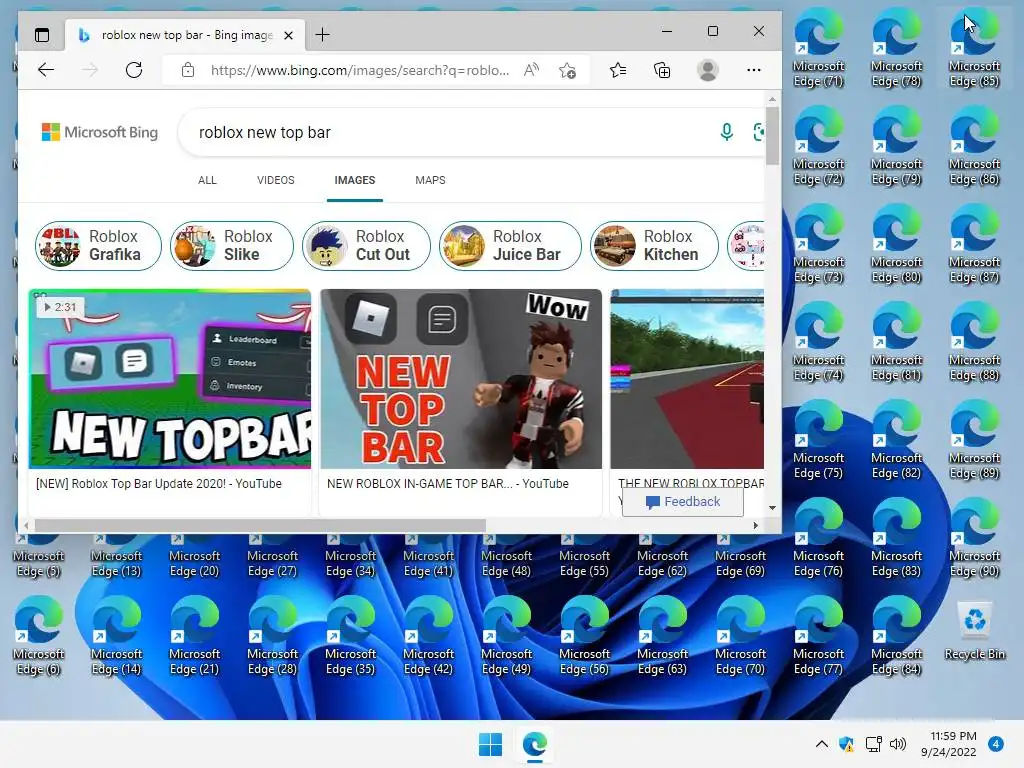Open NEW ROBLOX IN-GAME TOP BAR link
The width and height of the screenshot is (1024, 768).
point(448,484)
